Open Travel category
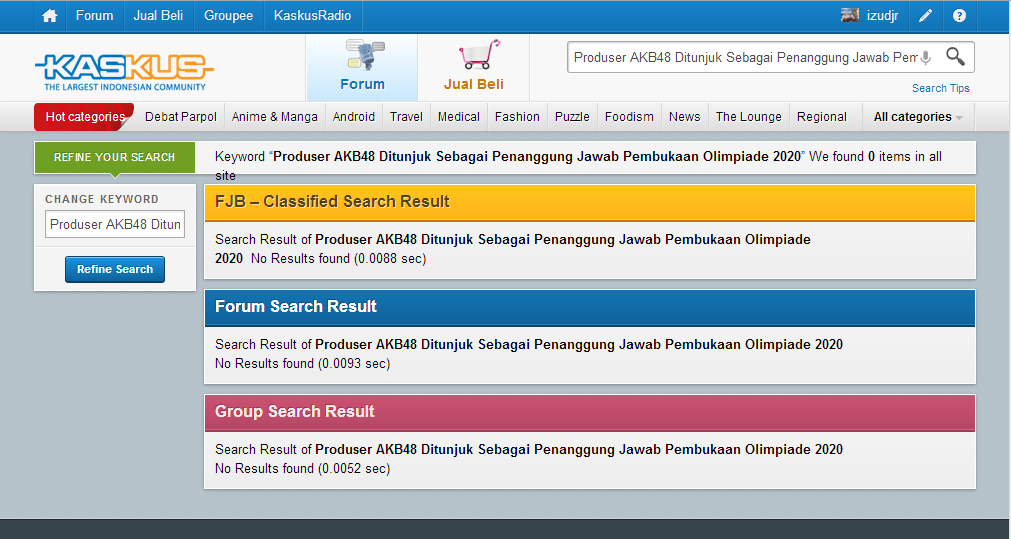Image resolution: width=1011 pixels, height=539 pixels. 406,117
